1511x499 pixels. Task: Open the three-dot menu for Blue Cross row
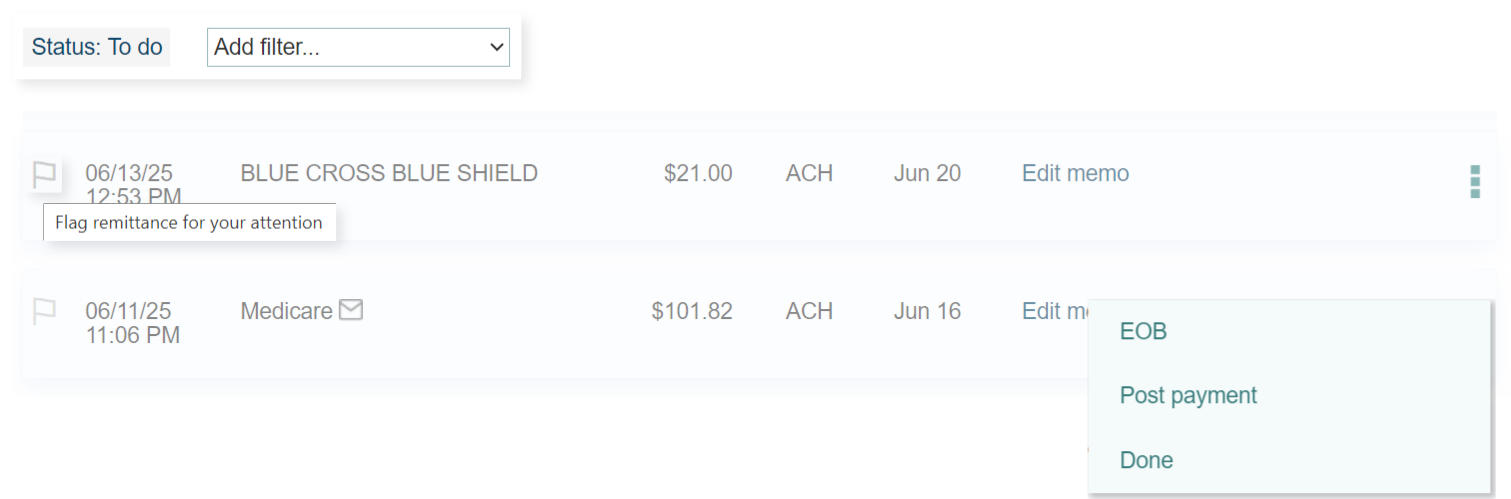pyautogui.click(x=1474, y=182)
